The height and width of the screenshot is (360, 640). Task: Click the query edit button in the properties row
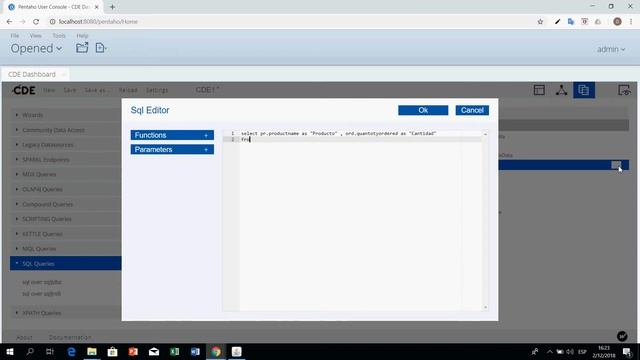pos(616,165)
